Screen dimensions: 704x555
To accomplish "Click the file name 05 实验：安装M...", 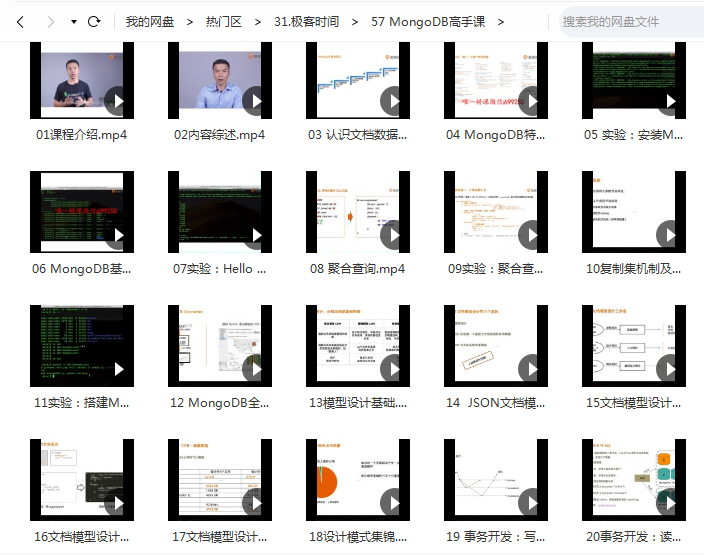I will tap(634, 135).
